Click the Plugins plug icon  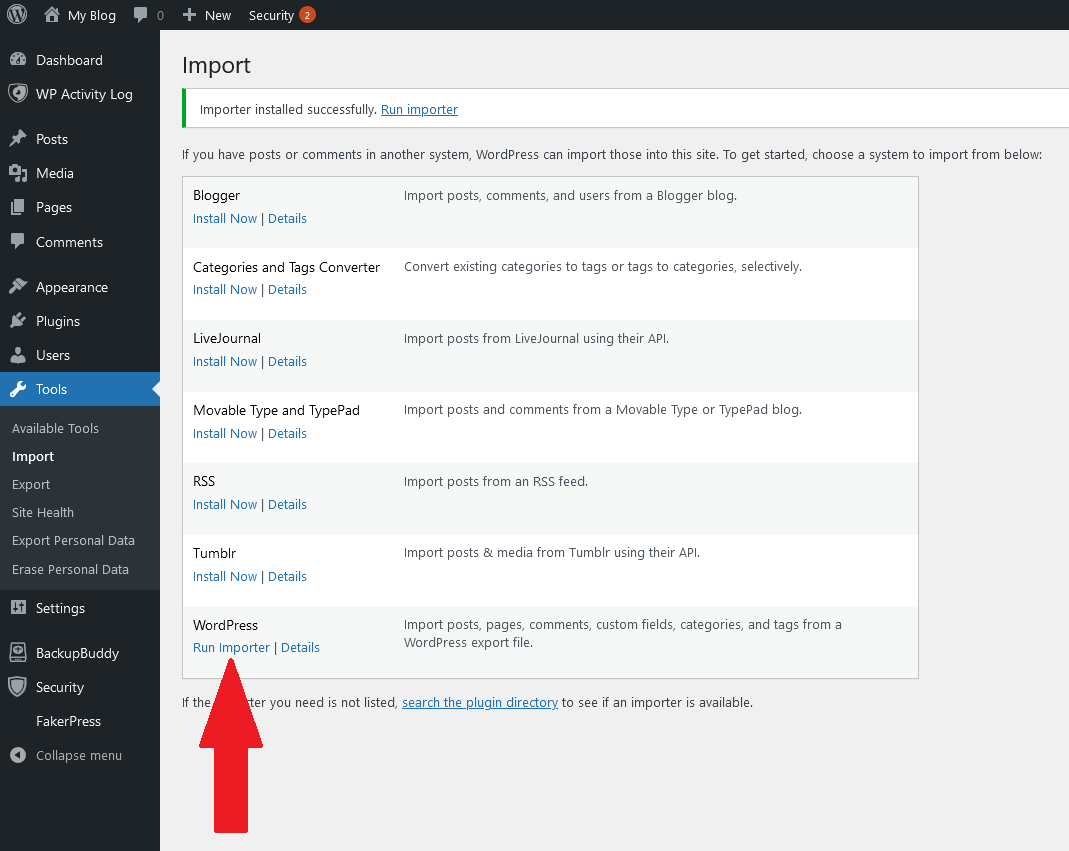pos(18,320)
